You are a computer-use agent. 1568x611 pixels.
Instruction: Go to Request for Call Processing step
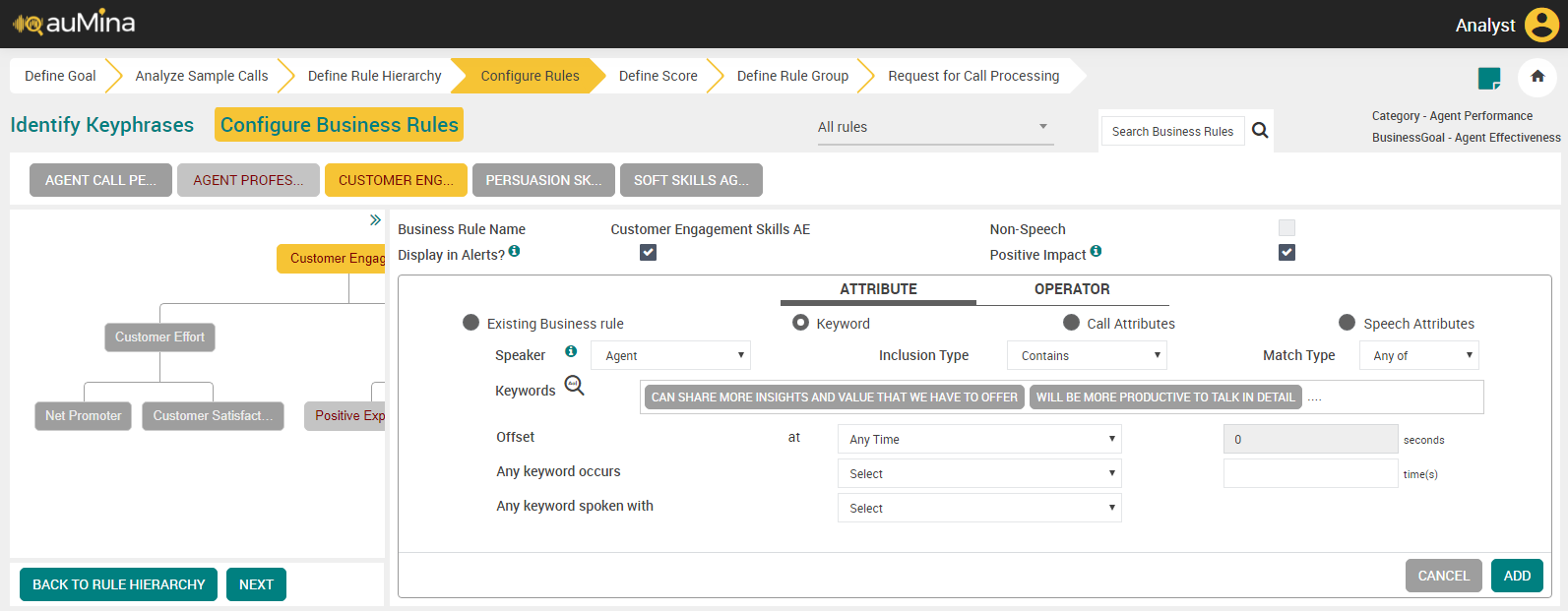[x=973, y=76]
